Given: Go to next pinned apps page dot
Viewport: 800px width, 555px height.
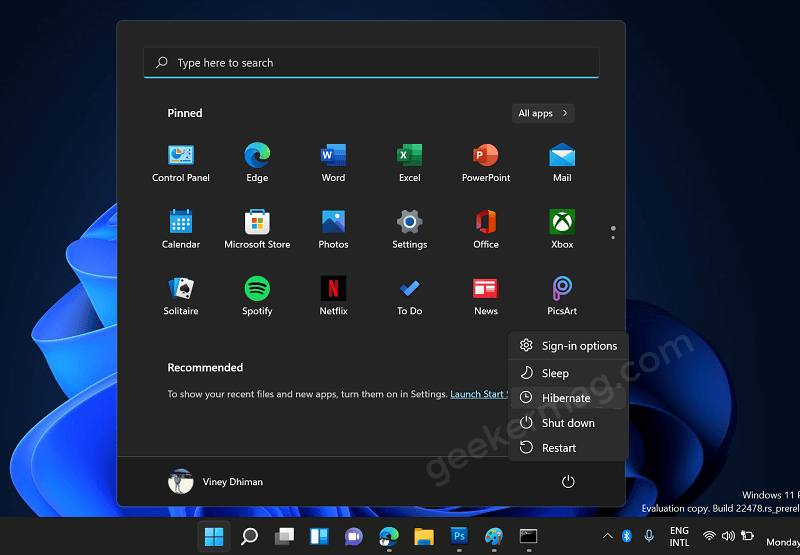Looking at the screenshot, I should [613, 238].
